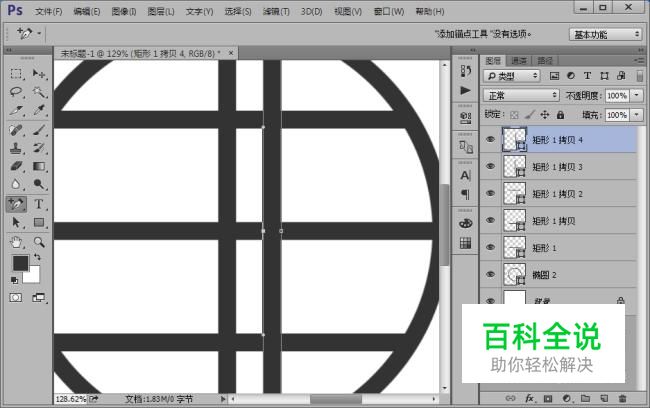The image size is (650, 408).
Task: Select the History Brush tool
Action: click(x=39, y=148)
